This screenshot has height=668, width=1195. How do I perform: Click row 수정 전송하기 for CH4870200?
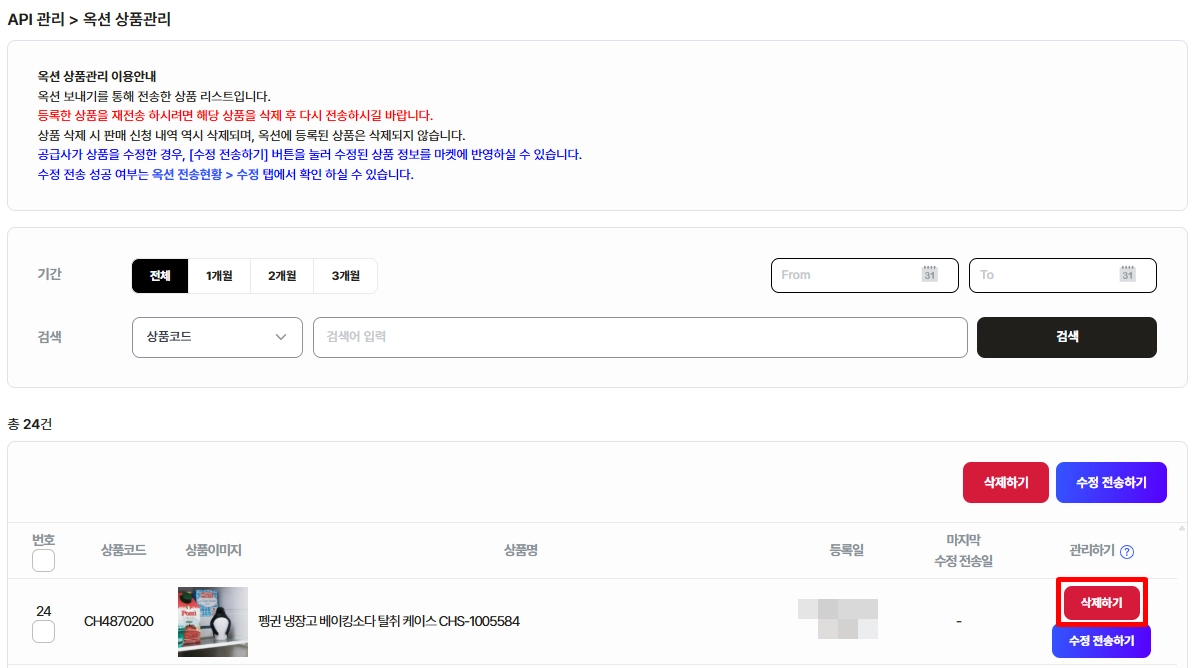click(x=1101, y=641)
